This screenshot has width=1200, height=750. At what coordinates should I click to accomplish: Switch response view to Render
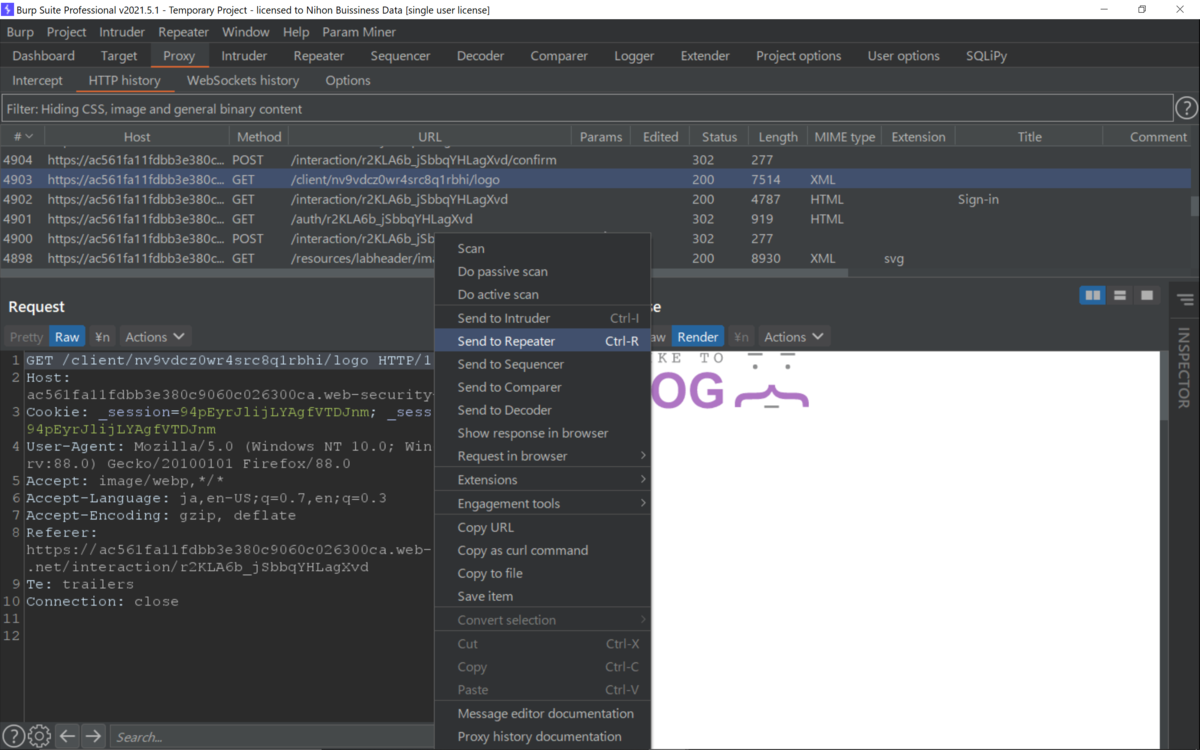coord(697,337)
